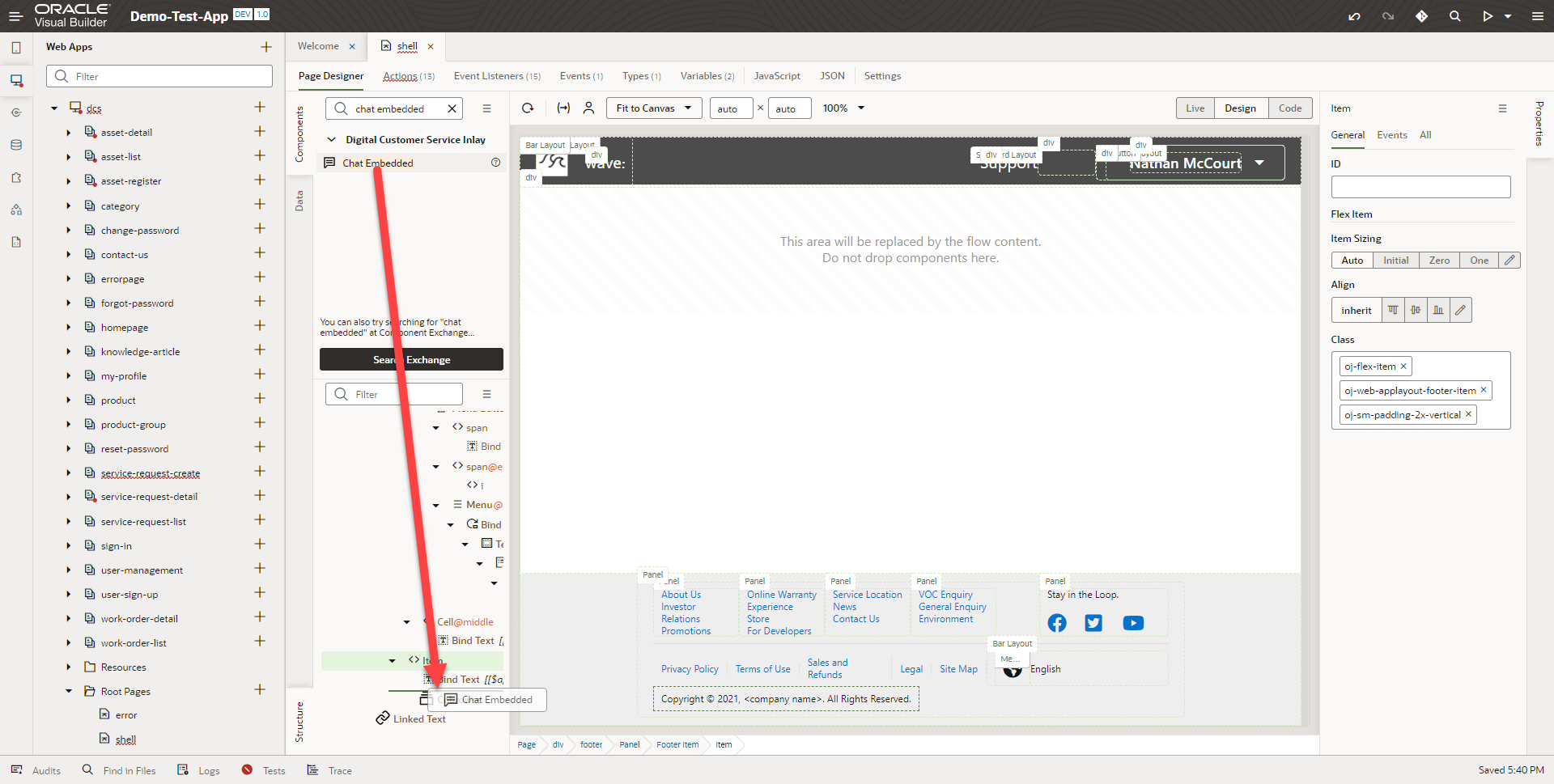This screenshot has width=1554, height=784.
Task: Collapse Digital Customer Service Inlay section
Action: point(331,140)
